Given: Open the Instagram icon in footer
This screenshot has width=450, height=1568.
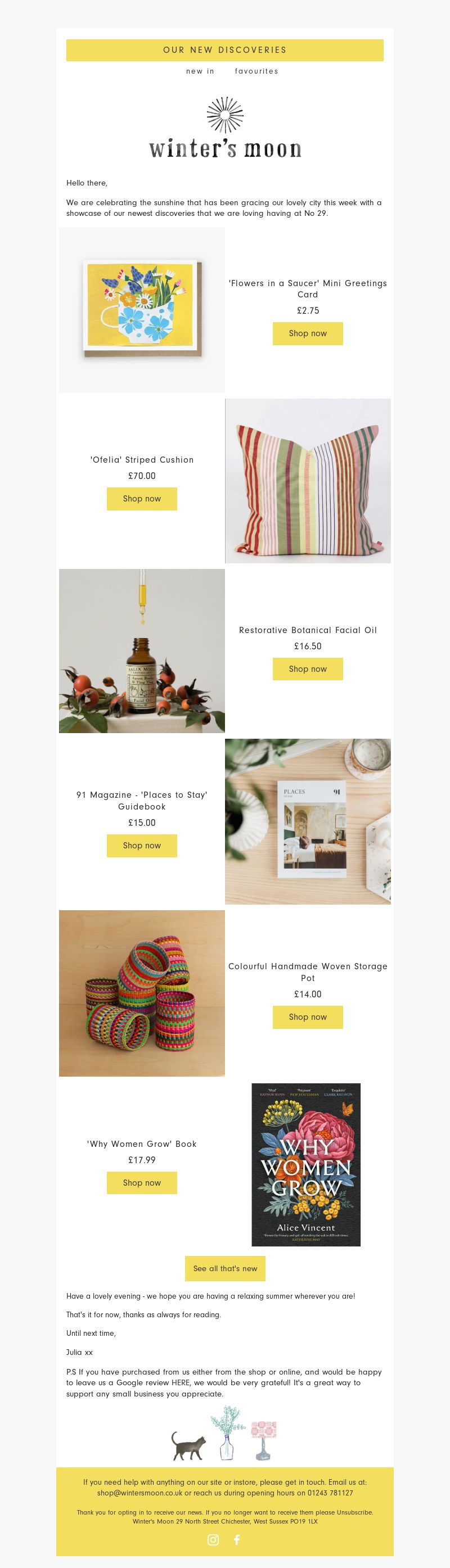Looking at the screenshot, I should pyautogui.click(x=213, y=1539).
